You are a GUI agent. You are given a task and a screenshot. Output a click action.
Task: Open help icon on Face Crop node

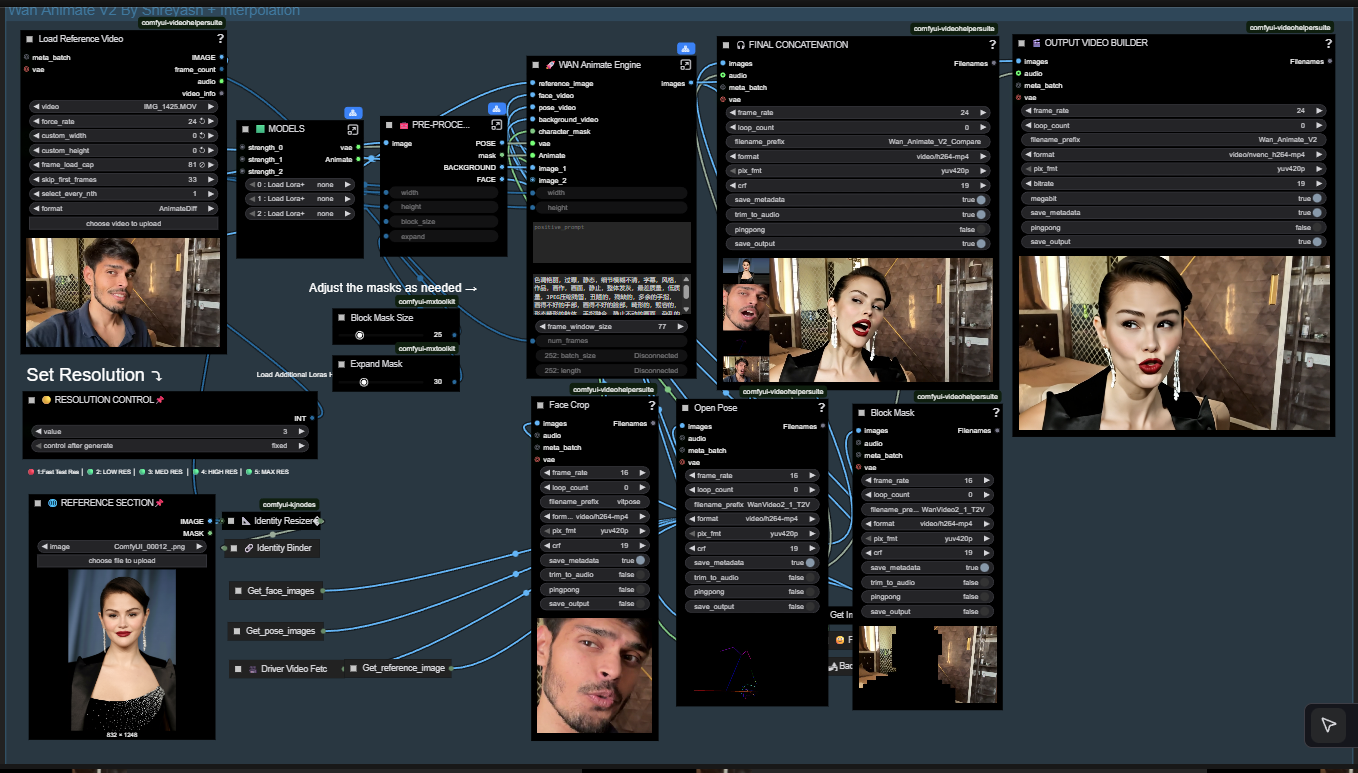pyautogui.click(x=652, y=405)
